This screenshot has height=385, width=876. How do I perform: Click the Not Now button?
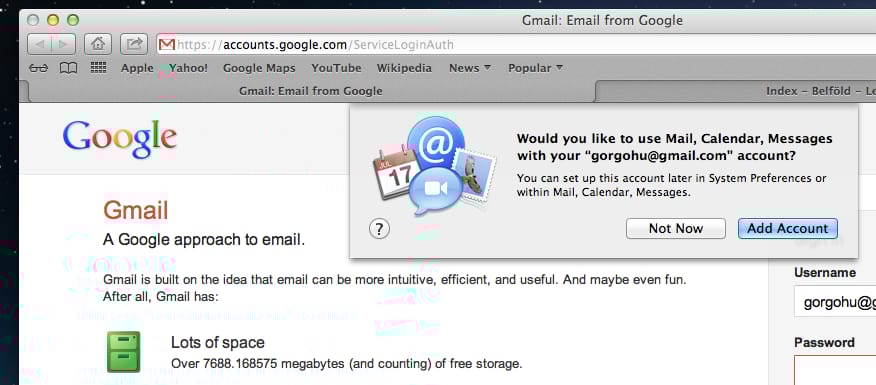click(x=675, y=229)
